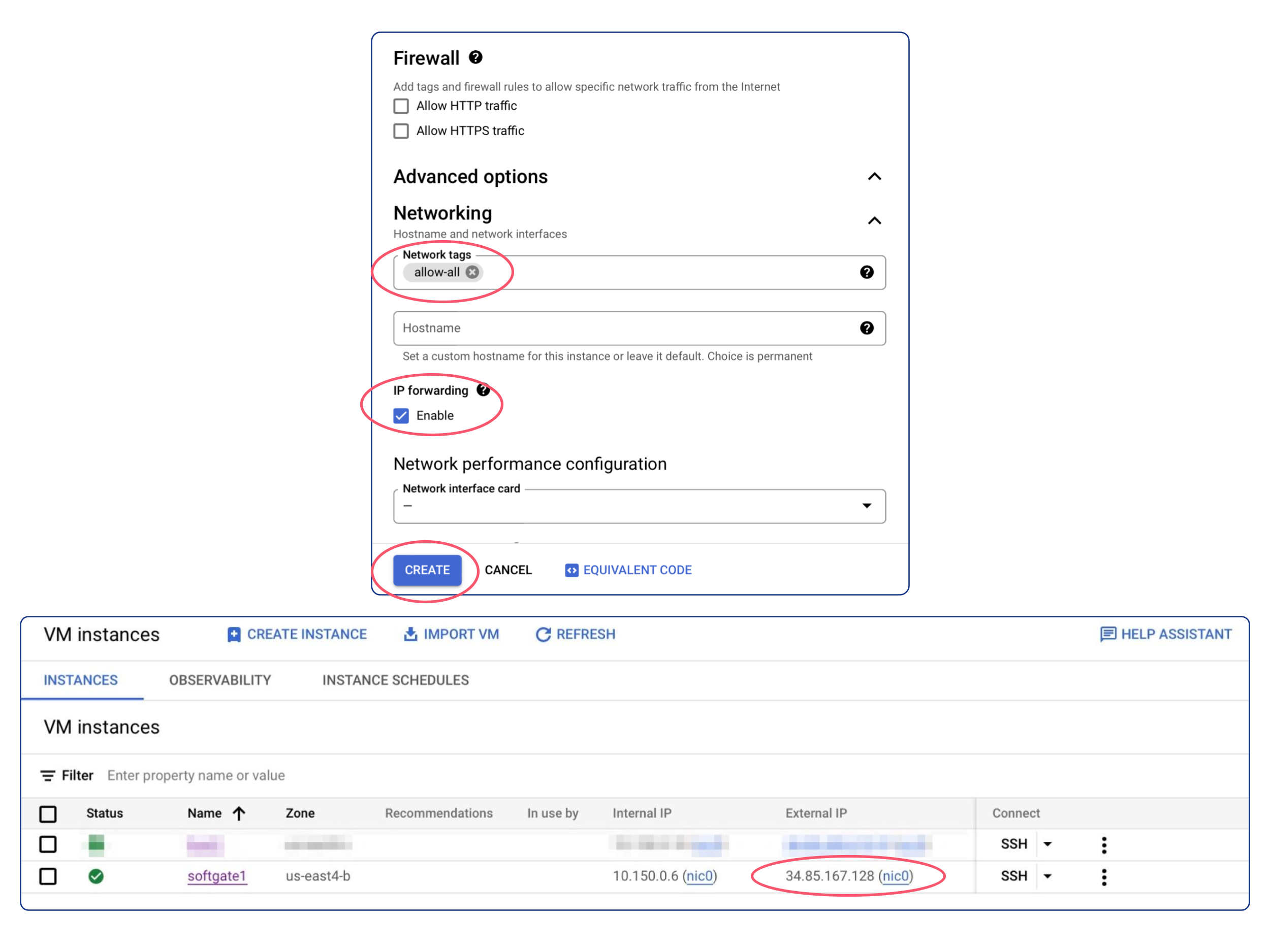1270x952 pixels.
Task: Click the Create button
Action: (427, 570)
